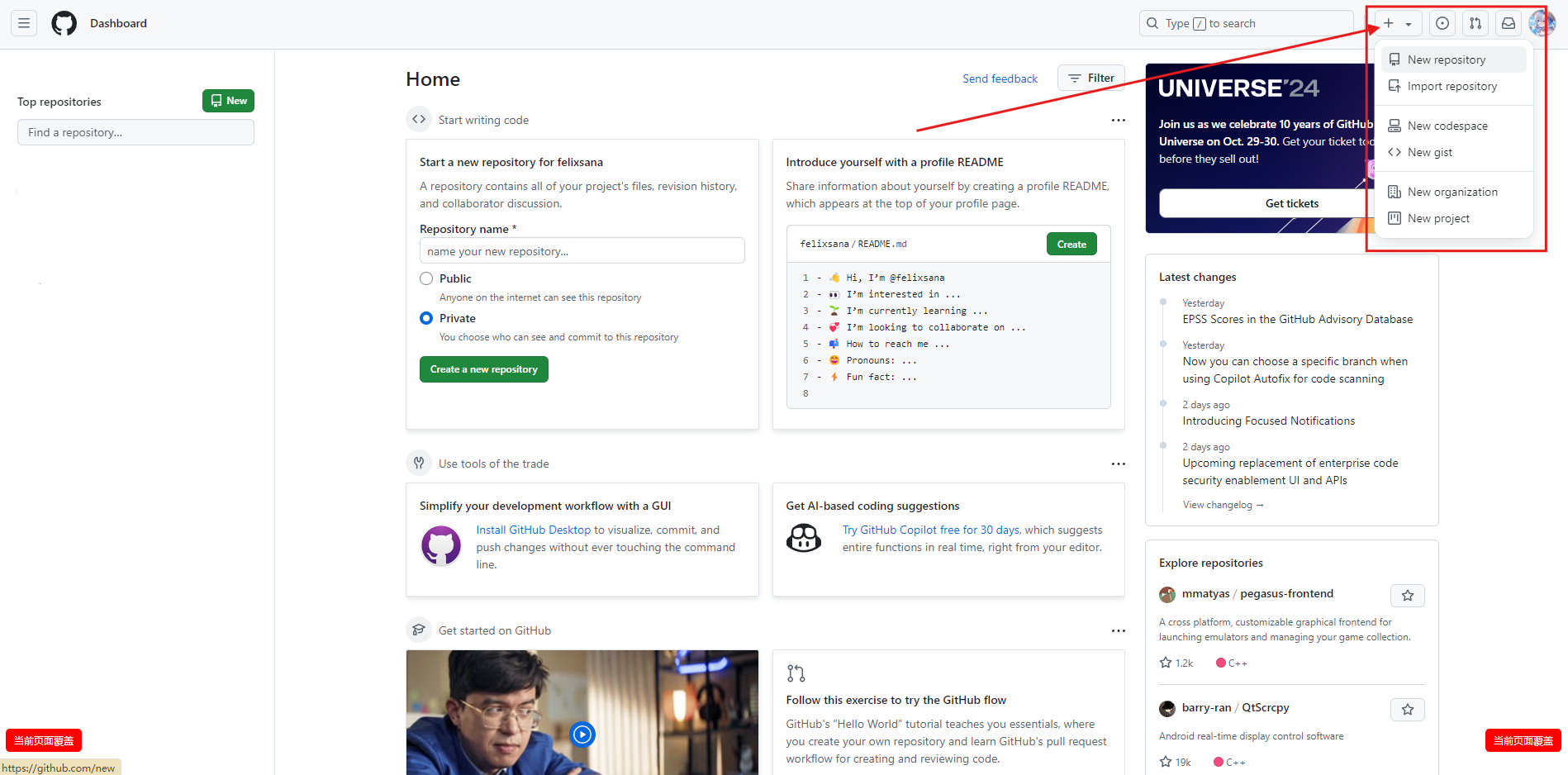The image size is (1568, 775).
Task: Open the Get started on GitHub ellipsis menu
Action: (x=1118, y=630)
